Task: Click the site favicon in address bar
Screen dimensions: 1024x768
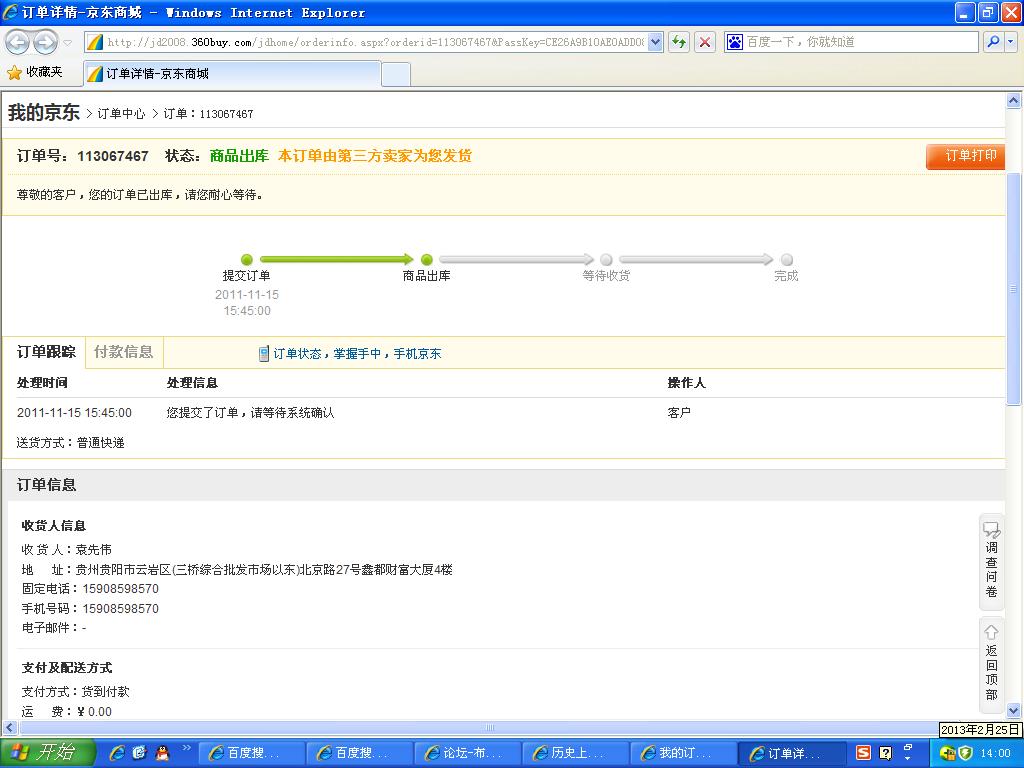Action: [x=95, y=42]
